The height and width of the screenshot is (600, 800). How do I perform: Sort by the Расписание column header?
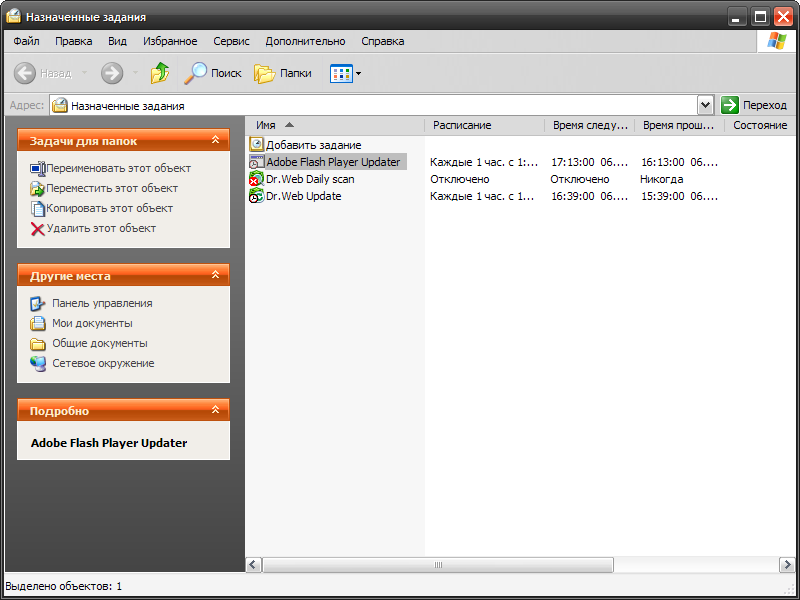click(x=462, y=125)
